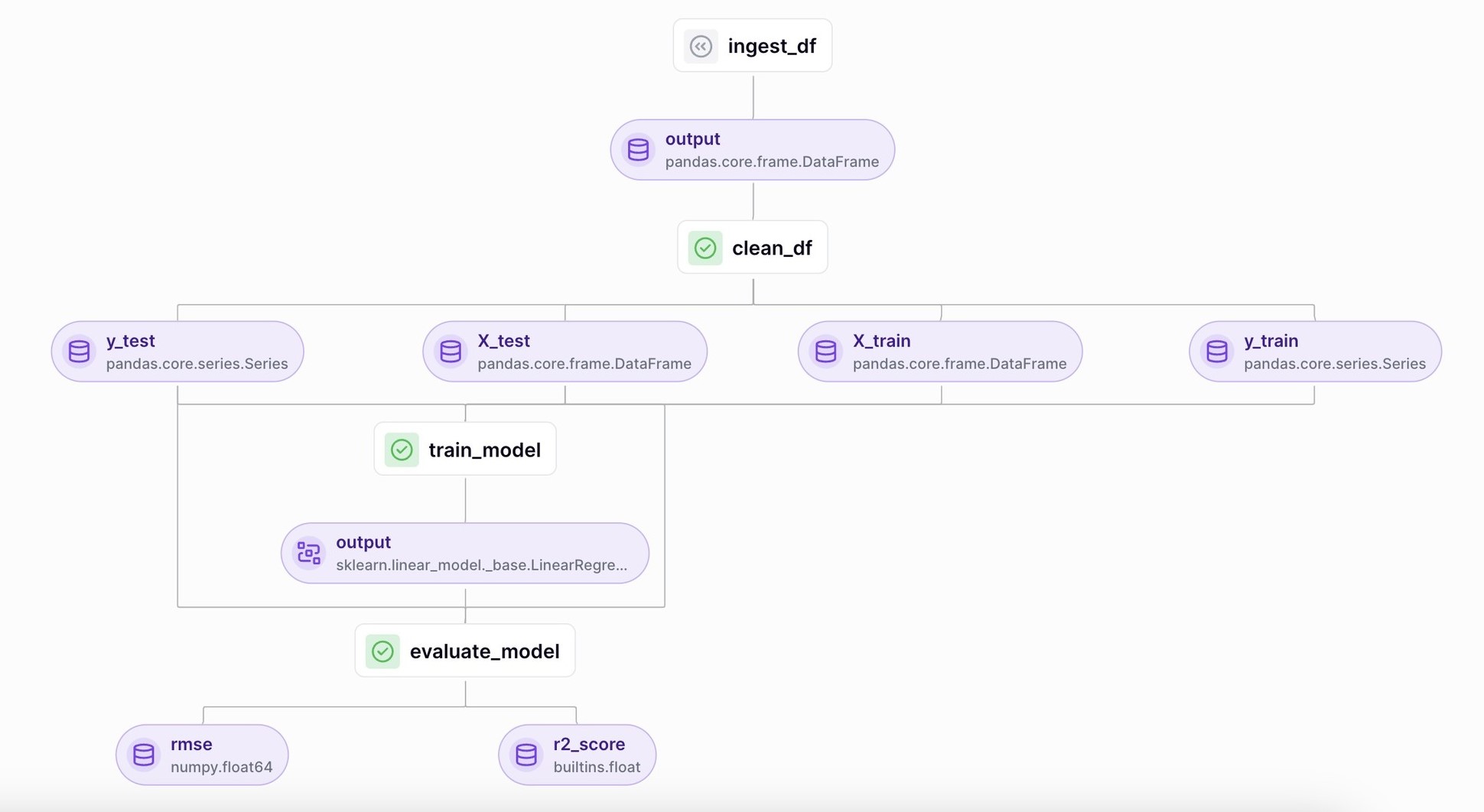Select the ingest_df step node

771,46
